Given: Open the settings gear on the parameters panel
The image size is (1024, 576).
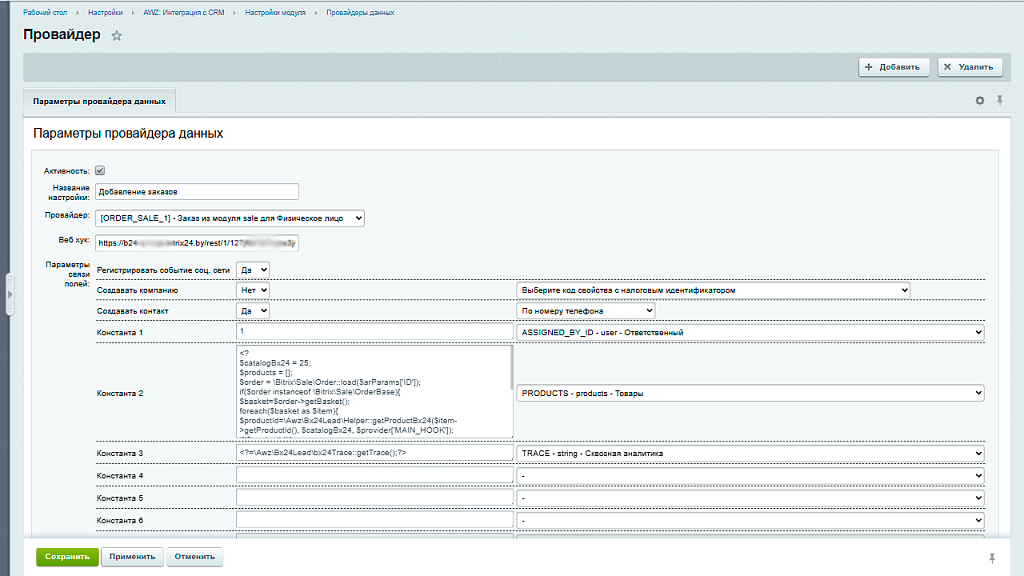Looking at the screenshot, I should pyautogui.click(x=981, y=100).
